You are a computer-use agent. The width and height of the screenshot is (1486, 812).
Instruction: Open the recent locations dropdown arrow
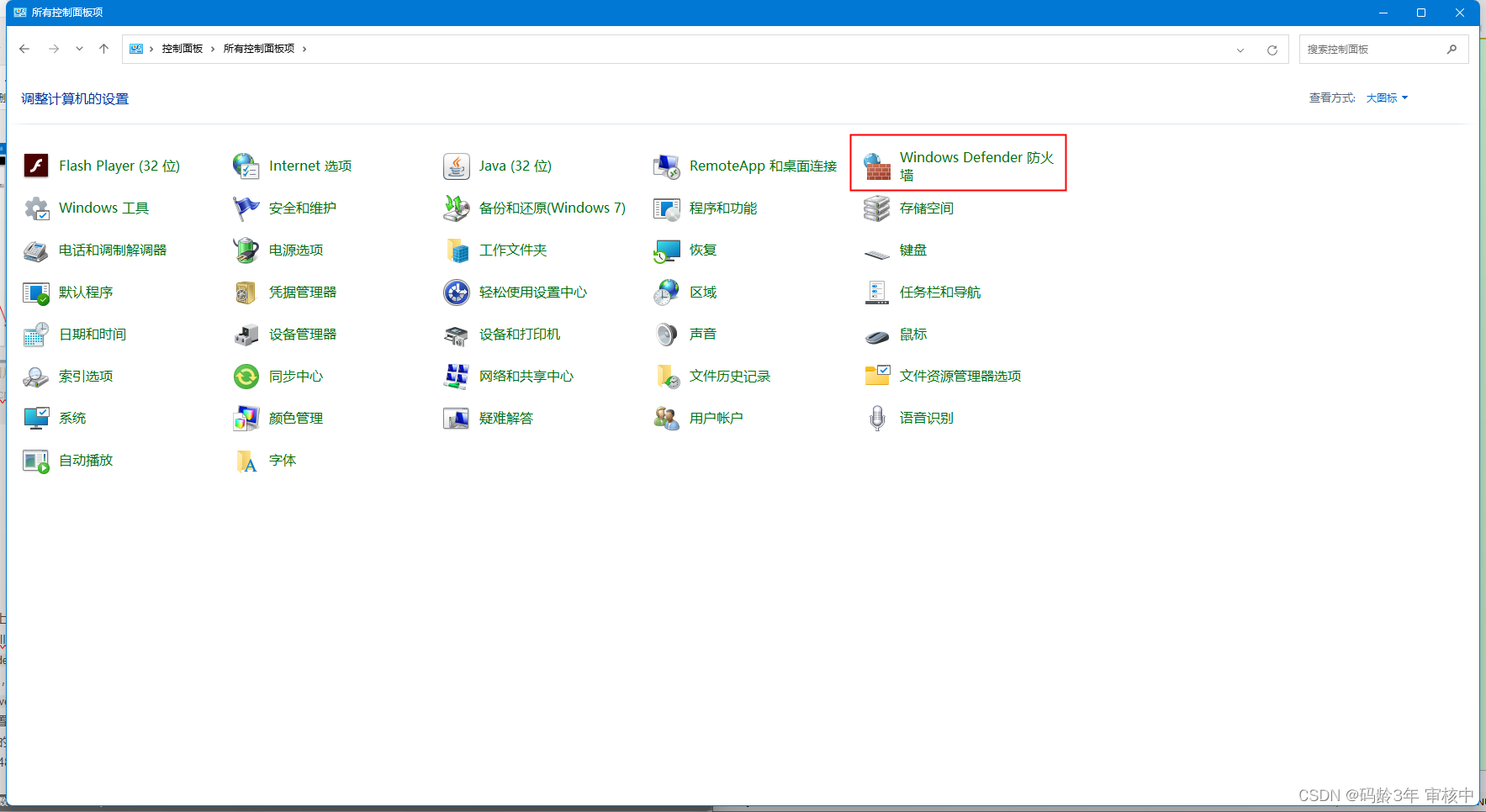79,49
